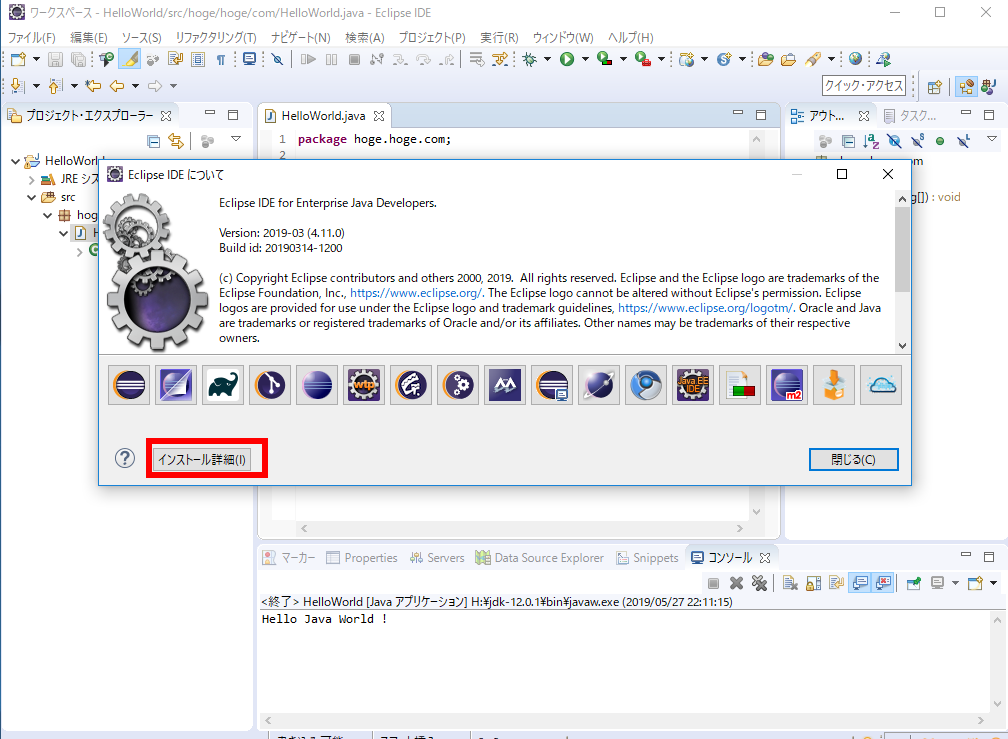The height and width of the screenshot is (739, 1008).
Task: Click the クイック・アクセス input field
Action: coord(864,85)
